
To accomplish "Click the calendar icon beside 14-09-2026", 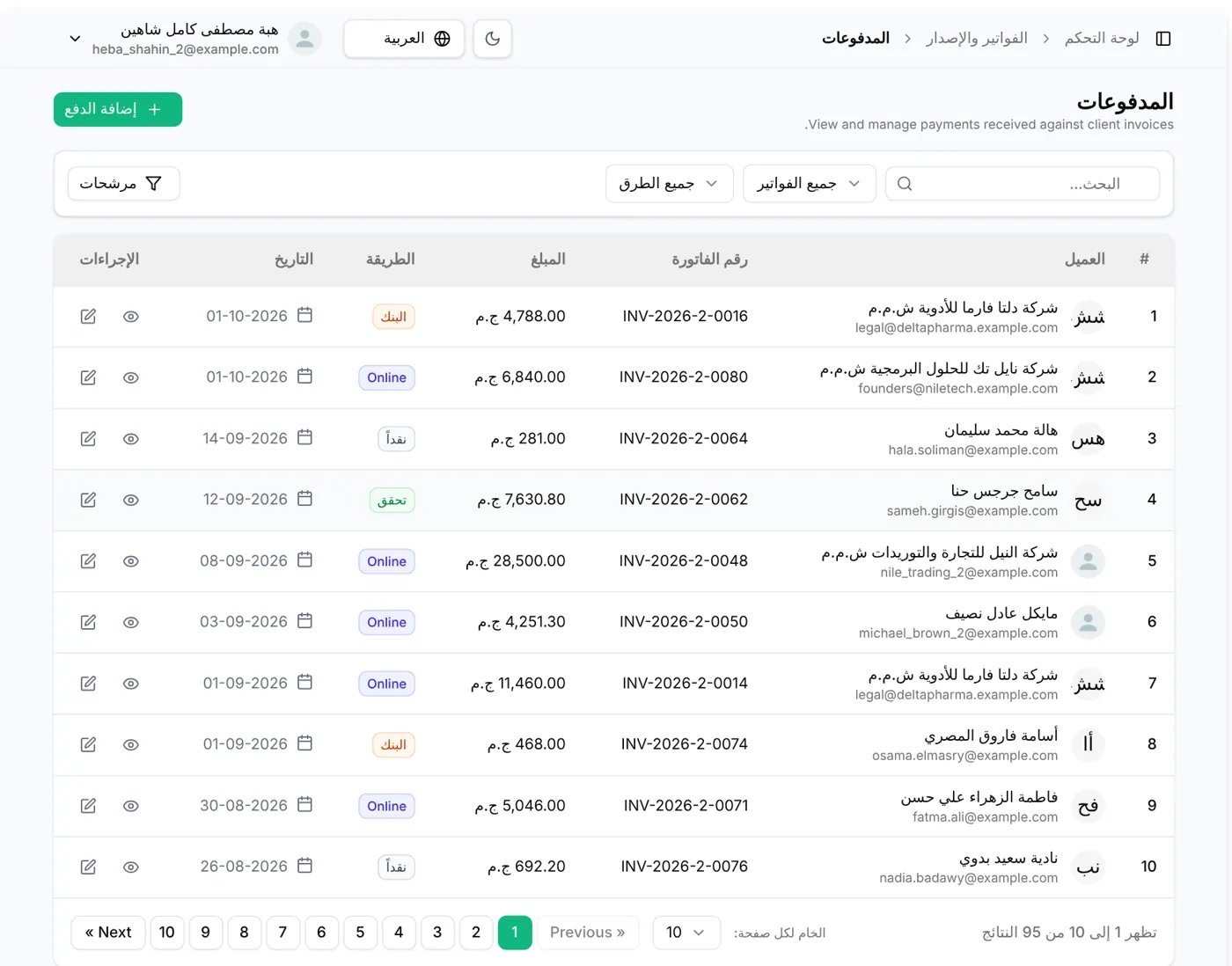I will pyautogui.click(x=304, y=437).
